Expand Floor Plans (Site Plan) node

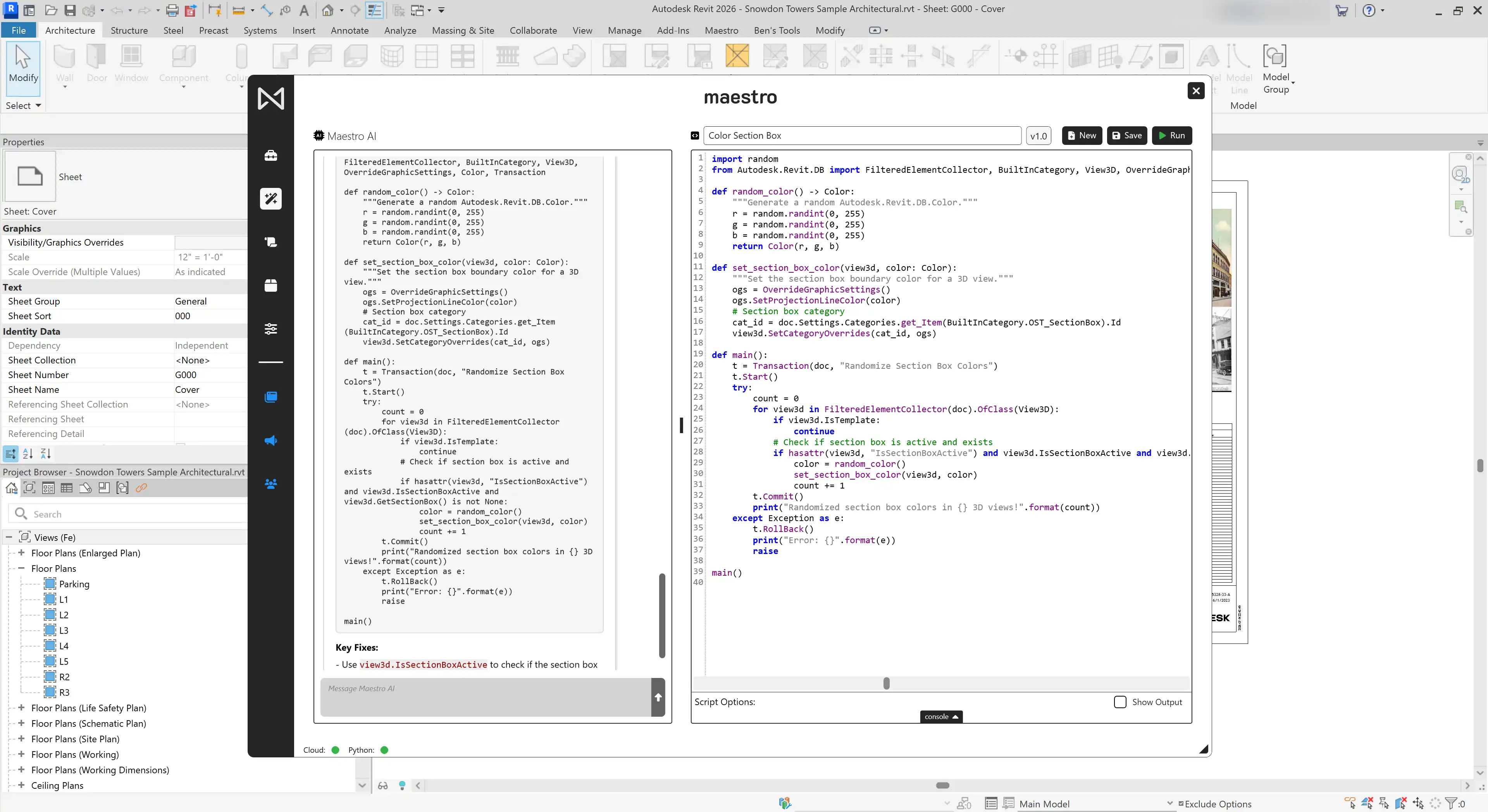pyautogui.click(x=21, y=739)
